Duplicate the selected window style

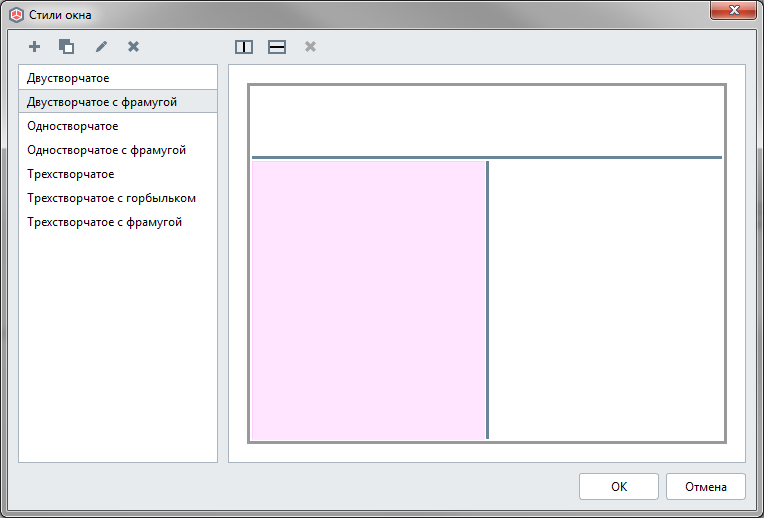coord(66,47)
